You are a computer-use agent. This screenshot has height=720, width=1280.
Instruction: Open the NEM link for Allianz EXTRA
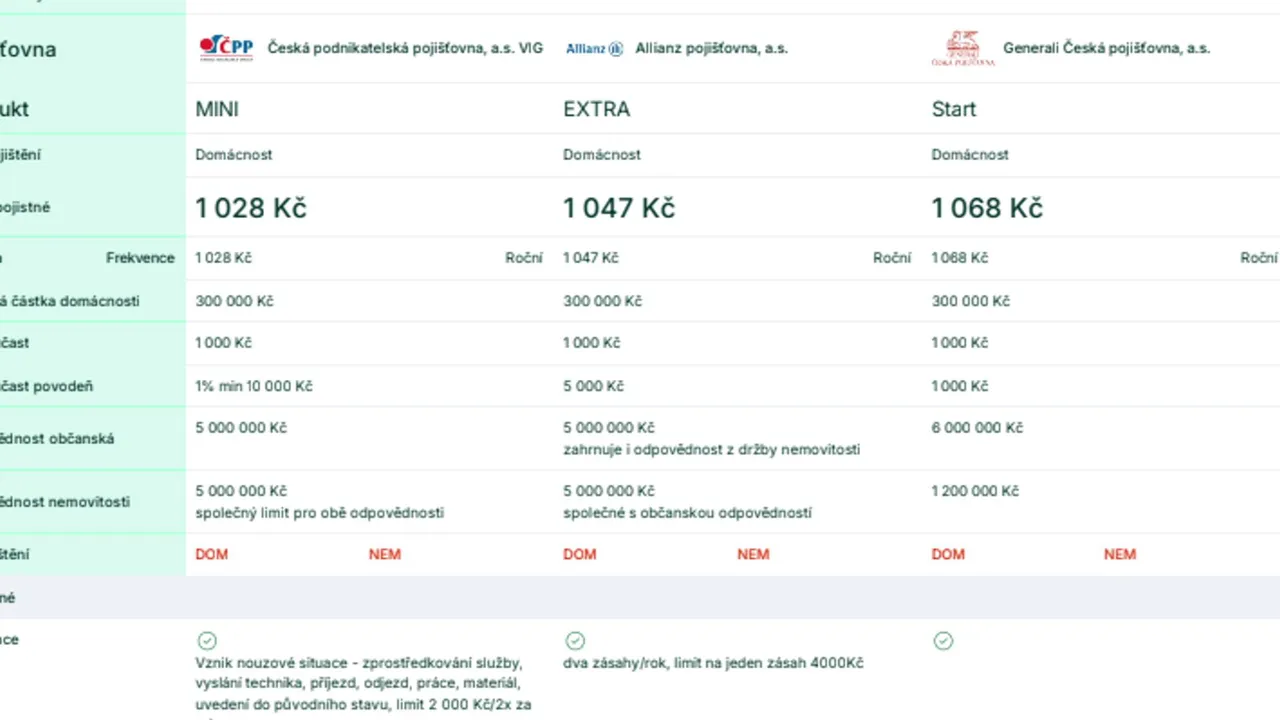[x=753, y=554]
